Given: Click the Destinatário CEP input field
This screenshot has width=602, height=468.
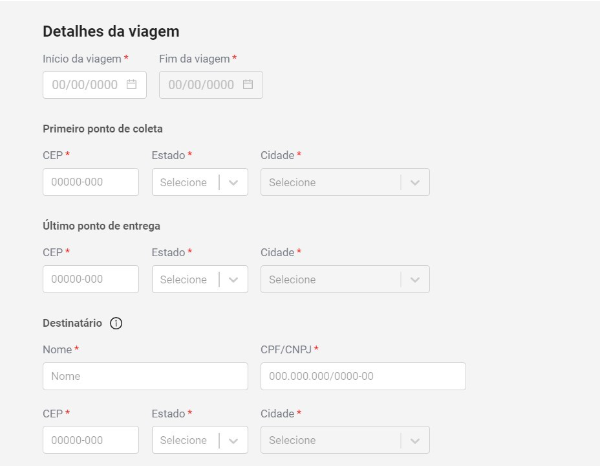Looking at the screenshot, I should click(x=90, y=440).
